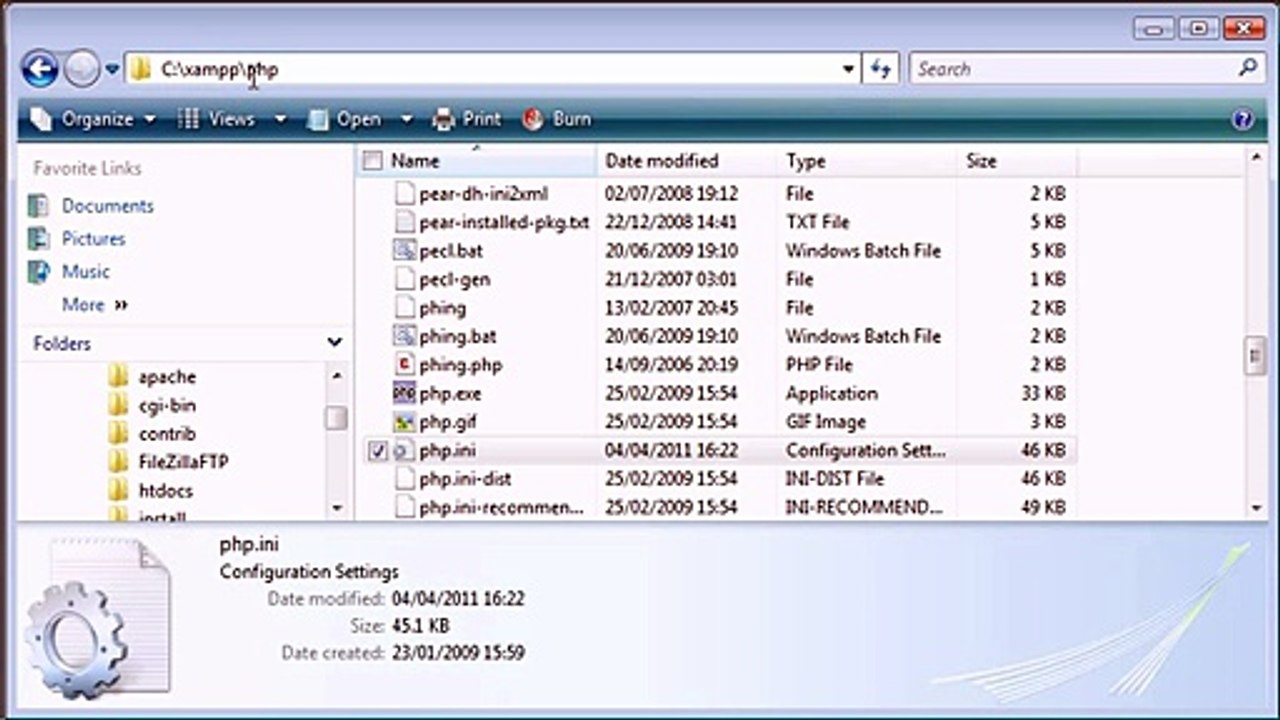Click the php.ini-recommended file icon

click(404, 507)
